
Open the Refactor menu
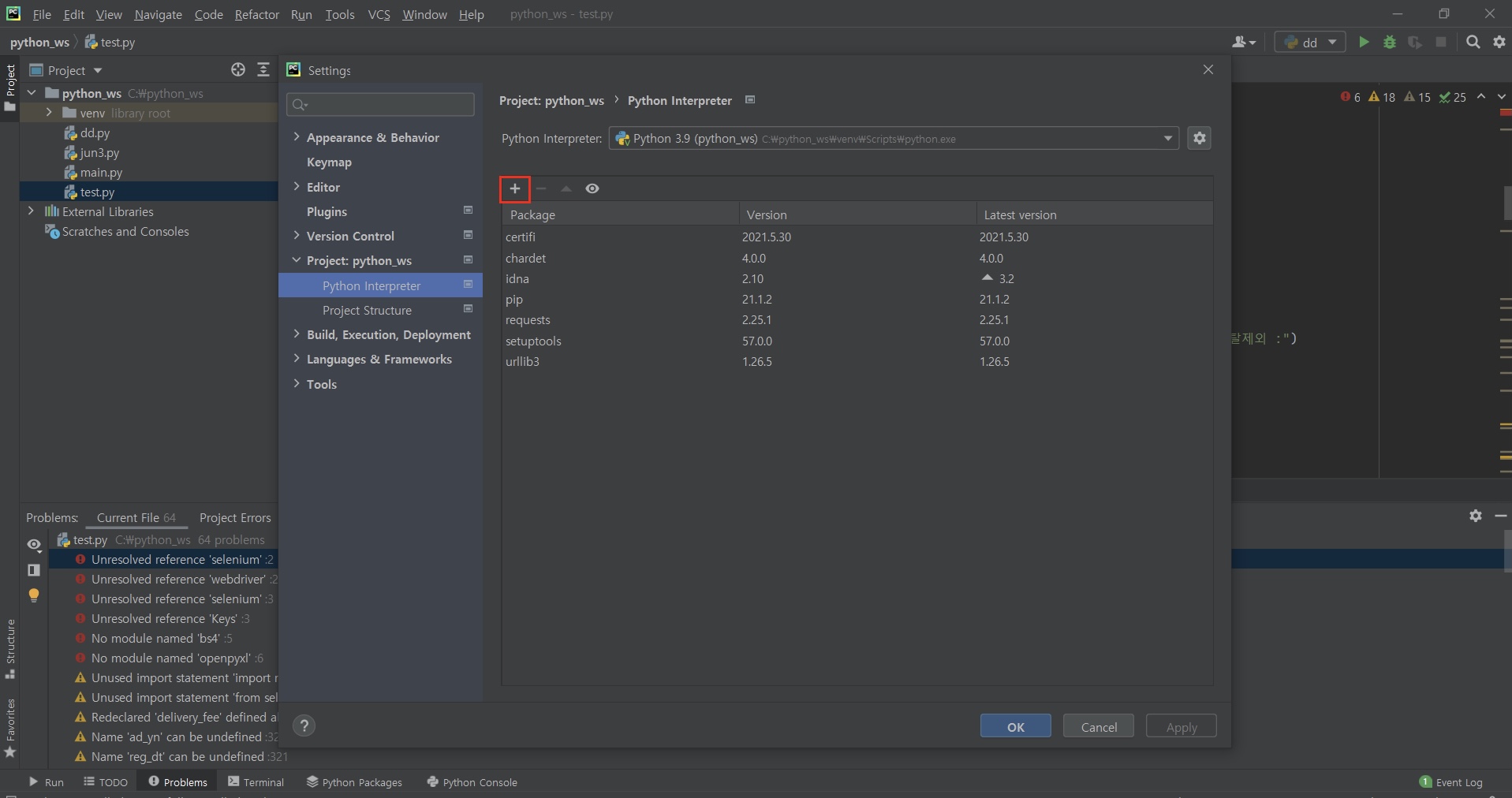pyautogui.click(x=257, y=14)
